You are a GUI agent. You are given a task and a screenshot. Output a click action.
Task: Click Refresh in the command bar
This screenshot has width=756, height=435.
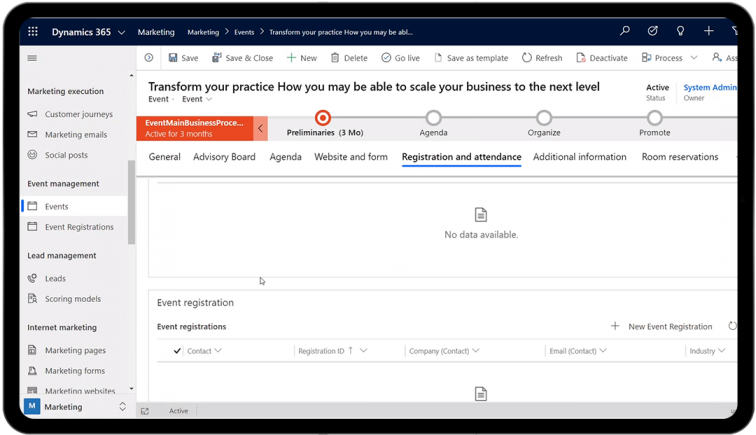tap(542, 58)
